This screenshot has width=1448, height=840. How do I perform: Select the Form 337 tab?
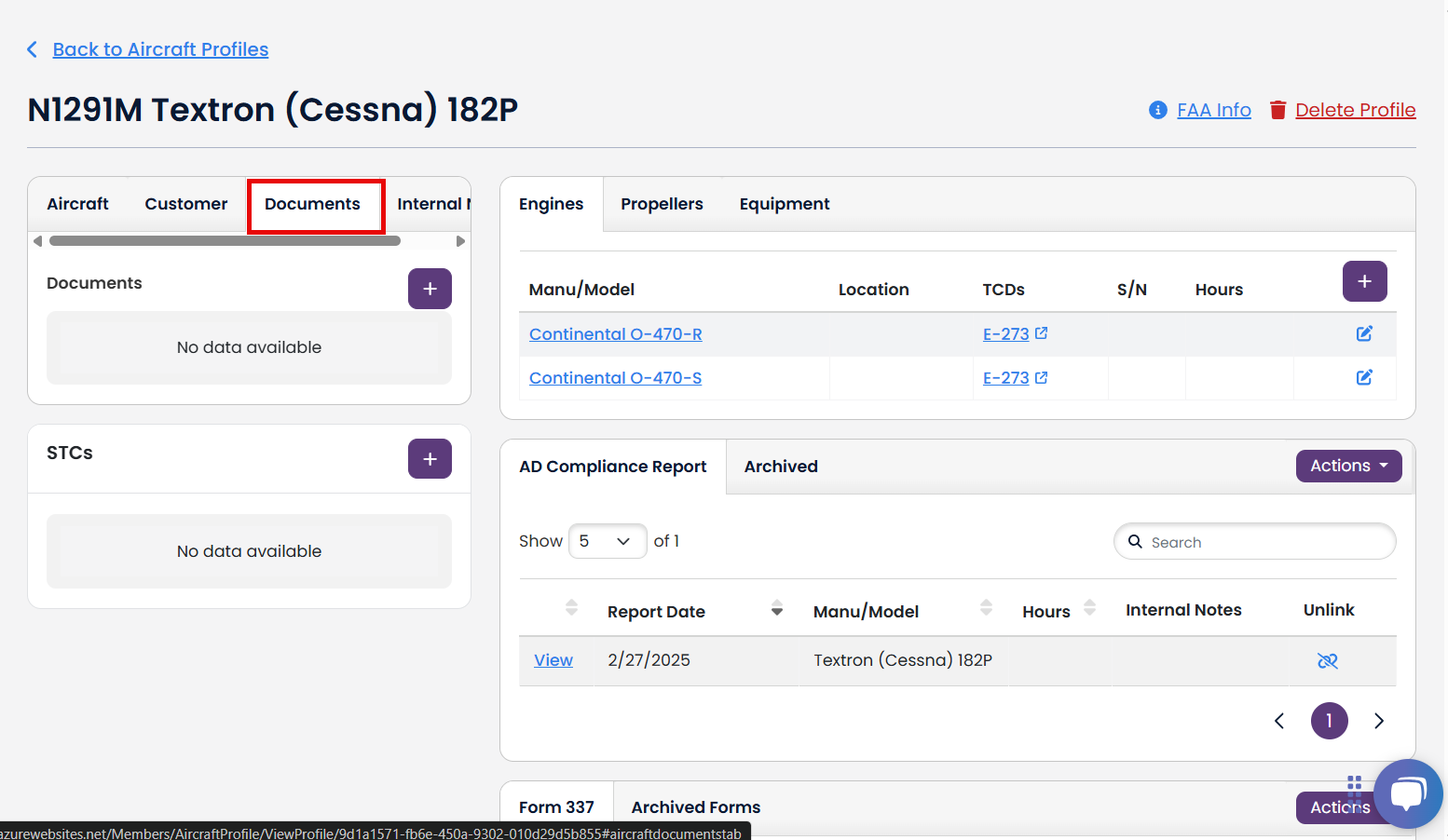[556, 807]
